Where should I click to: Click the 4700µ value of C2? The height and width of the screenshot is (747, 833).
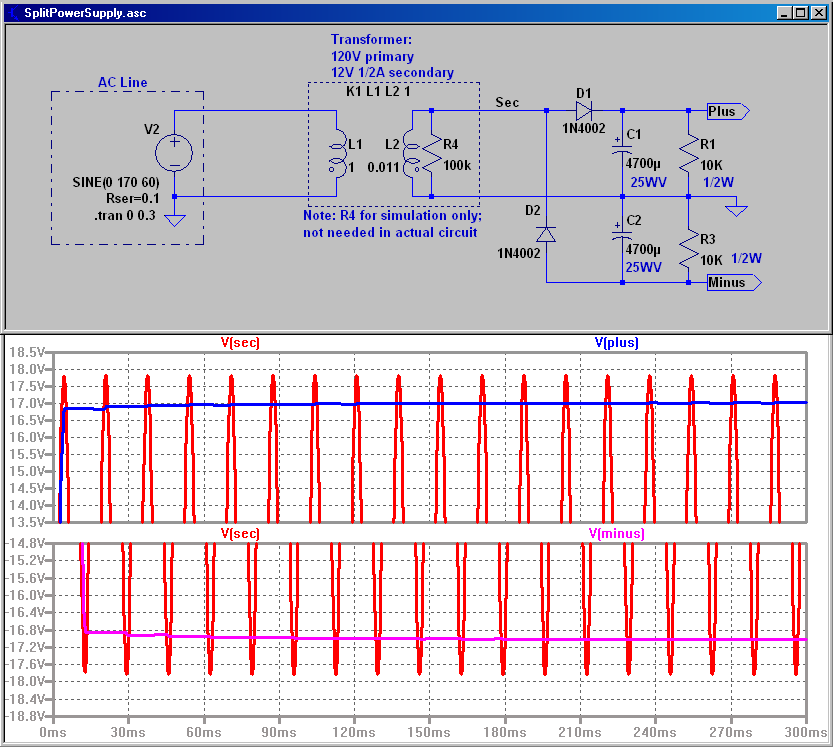click(643, 250)
